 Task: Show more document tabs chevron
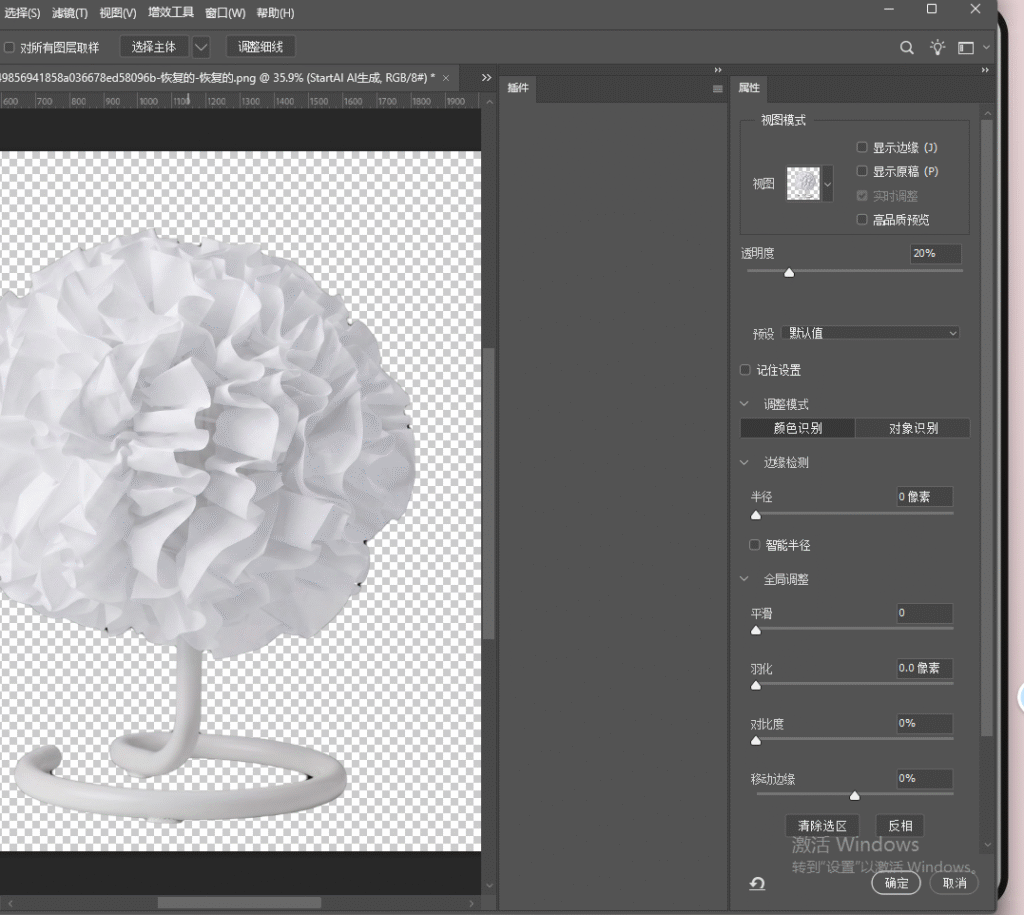pyautogui.click(x=486, y=78)
